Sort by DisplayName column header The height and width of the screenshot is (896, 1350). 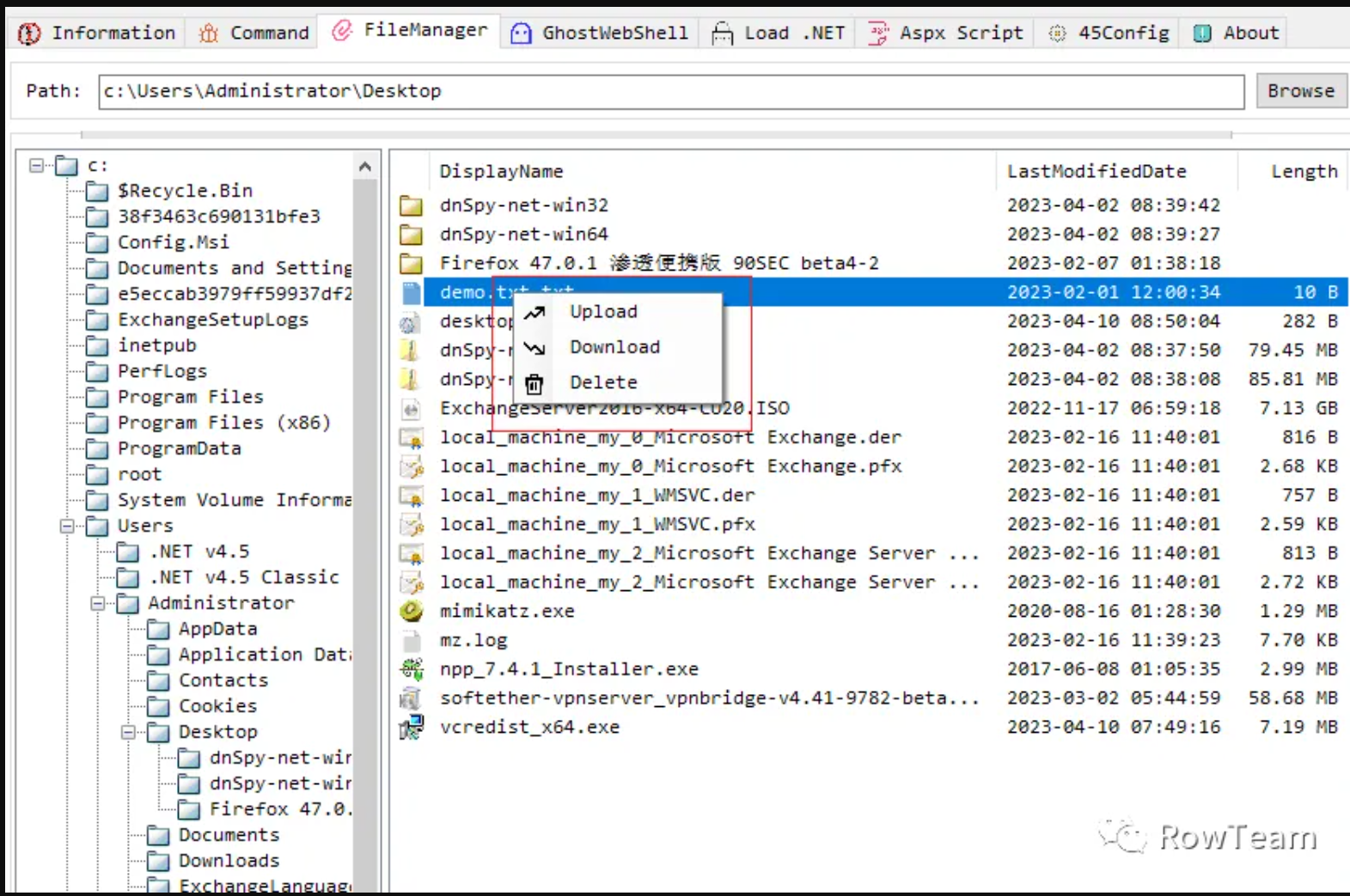pos(501,171)
